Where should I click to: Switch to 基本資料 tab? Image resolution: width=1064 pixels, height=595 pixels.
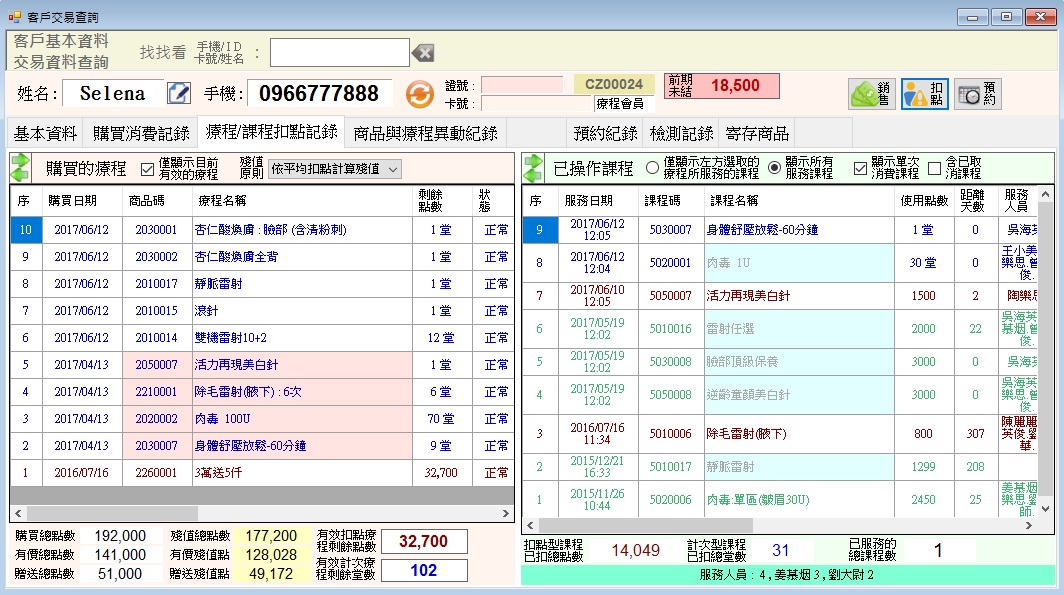click(45, 133)
